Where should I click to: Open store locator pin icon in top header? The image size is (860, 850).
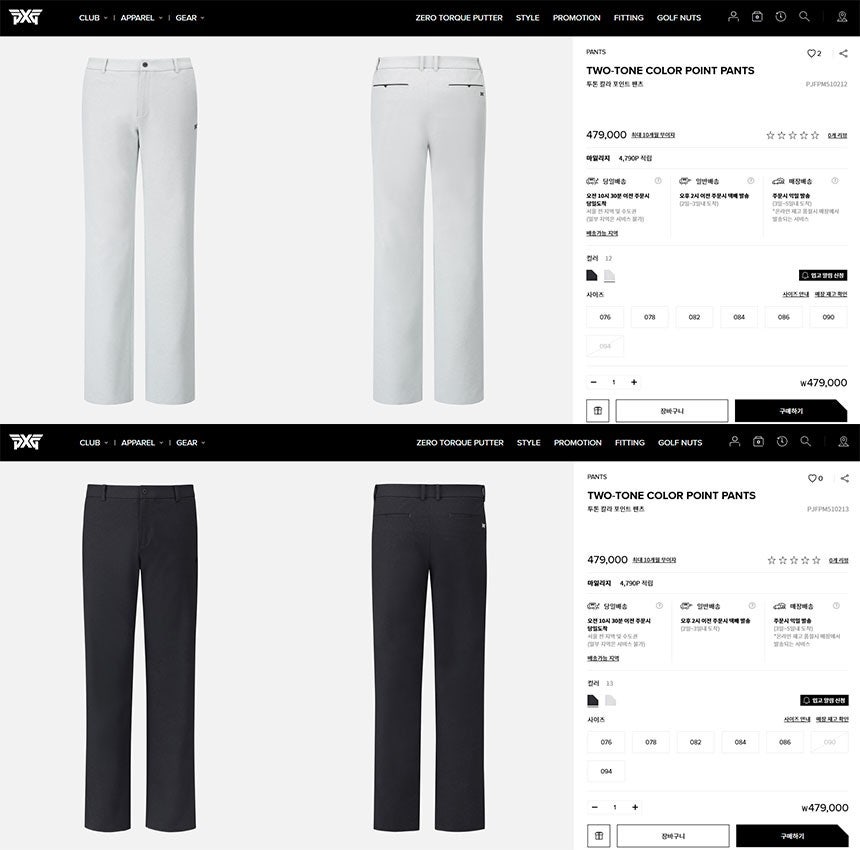click(842, 17)
